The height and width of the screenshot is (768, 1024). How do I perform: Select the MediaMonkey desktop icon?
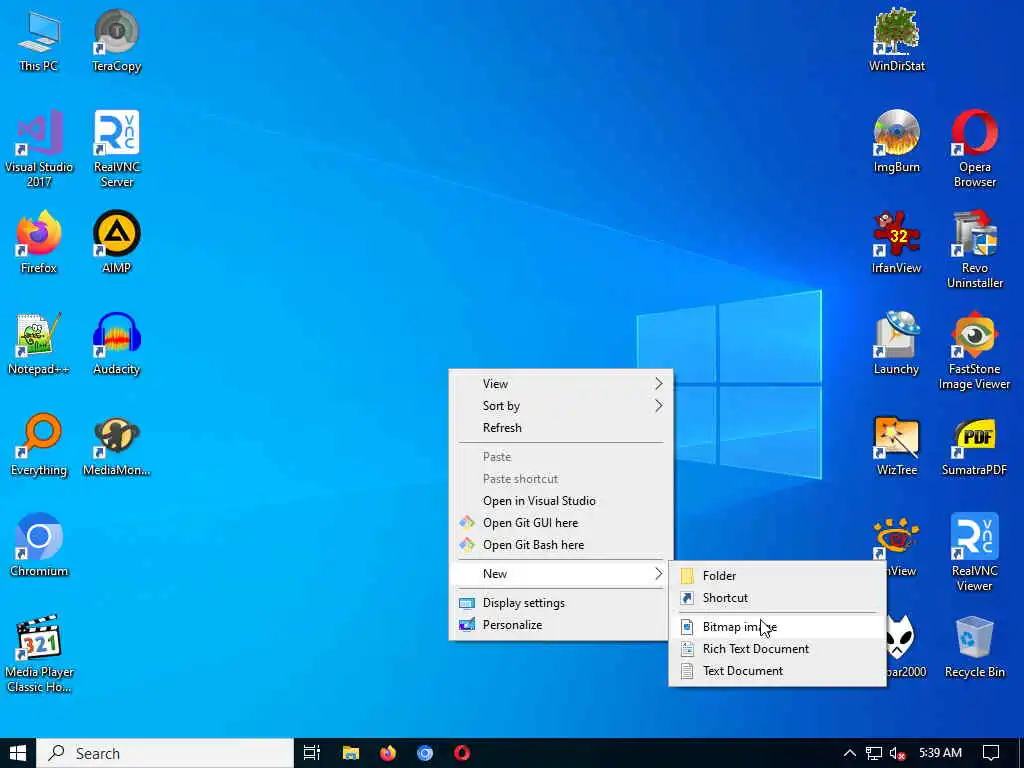coord(116,445)
